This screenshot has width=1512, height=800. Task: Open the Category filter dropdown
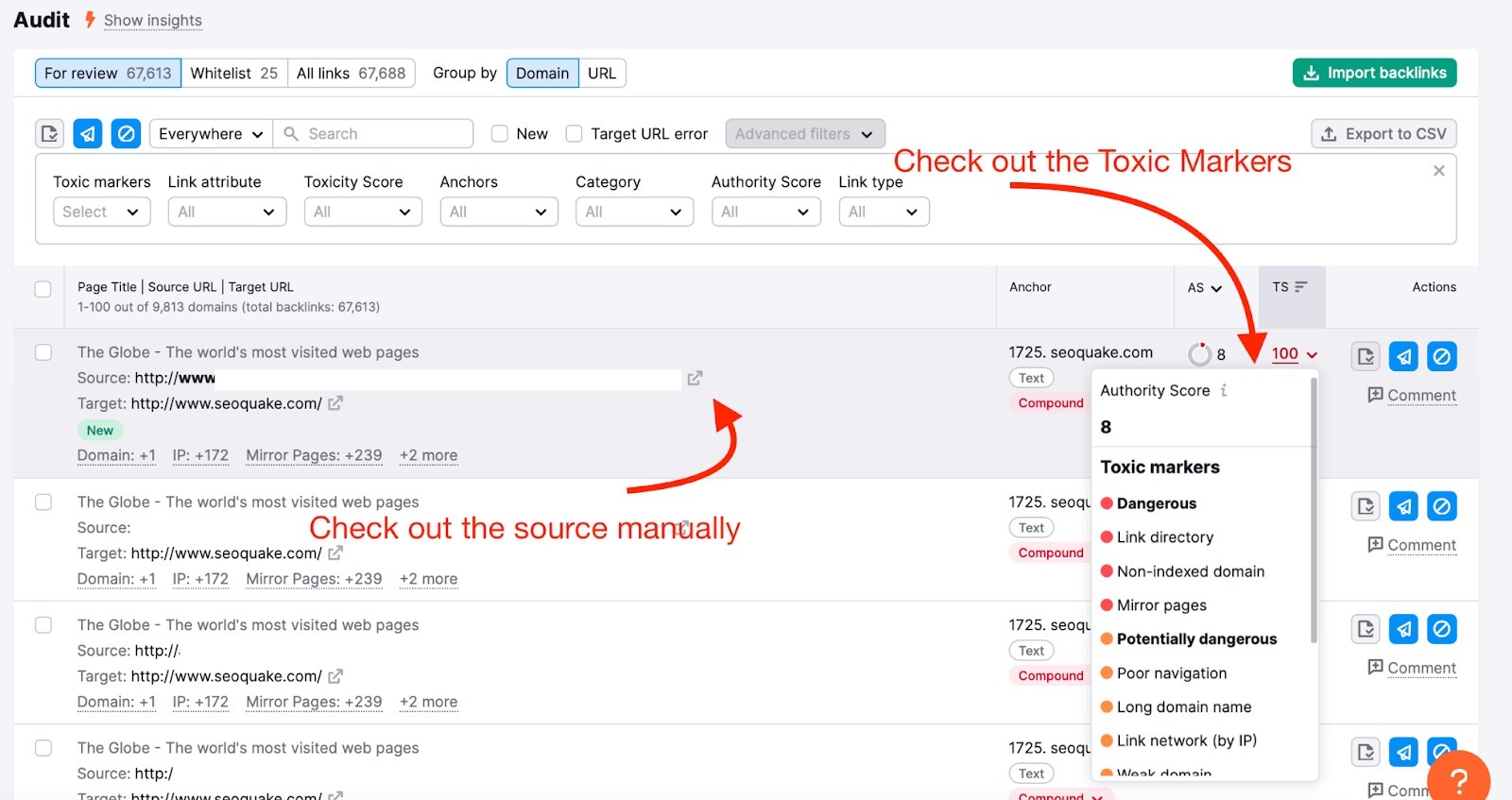click(634, 212)
